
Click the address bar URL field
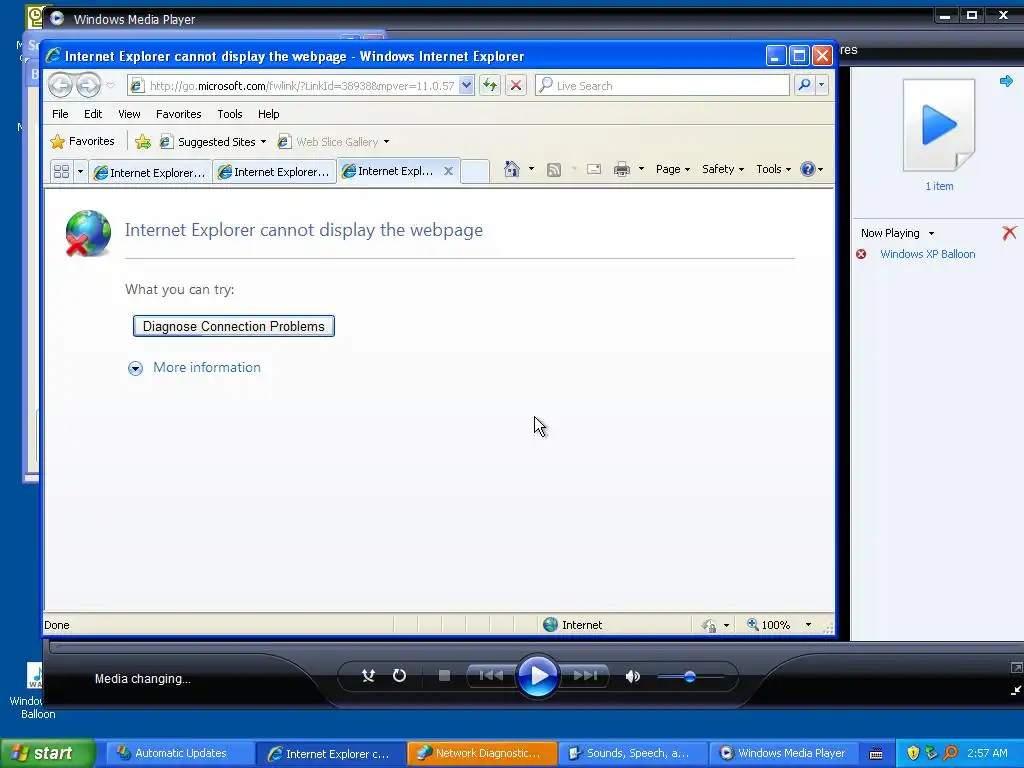pyautogui.click(x=301, y=86)
